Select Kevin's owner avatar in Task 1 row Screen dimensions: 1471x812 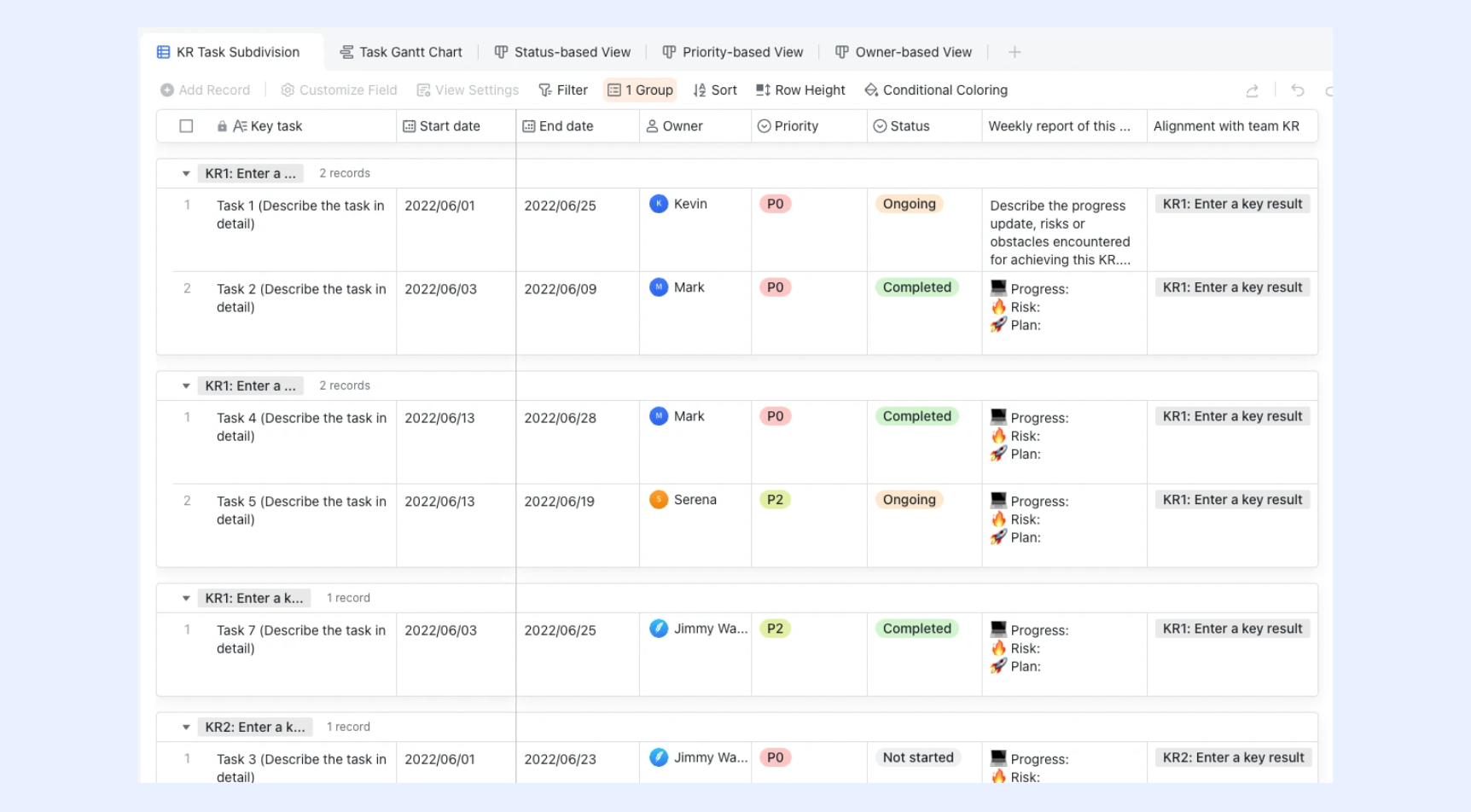pos(659,204)
